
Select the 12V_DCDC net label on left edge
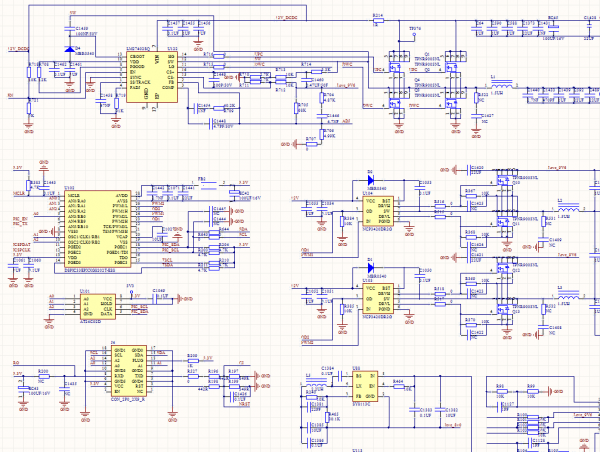pyautogui.click(x=19, y=49)
